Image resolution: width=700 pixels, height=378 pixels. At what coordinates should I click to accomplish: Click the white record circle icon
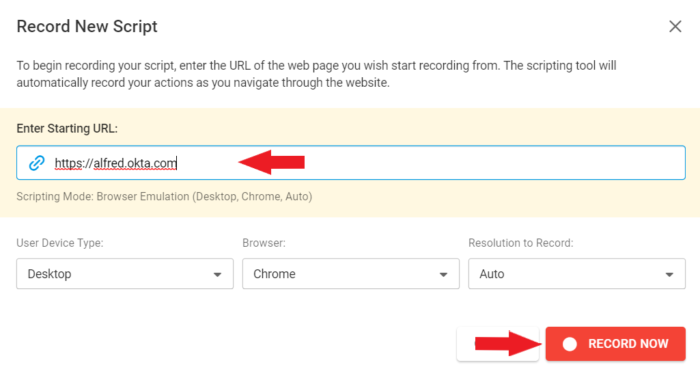[x=570, y=344]
